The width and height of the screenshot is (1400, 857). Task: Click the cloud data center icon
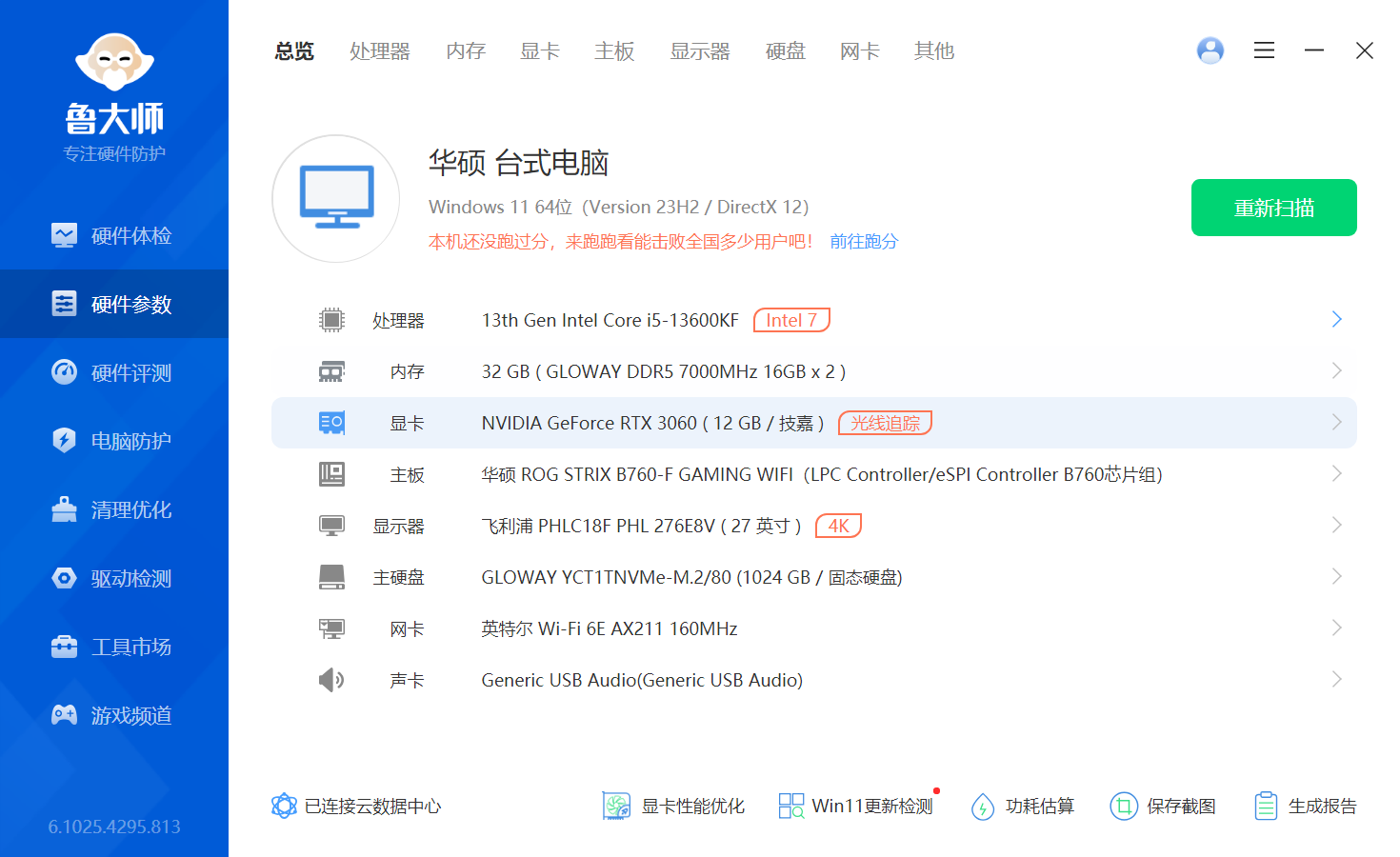(284, 807)
